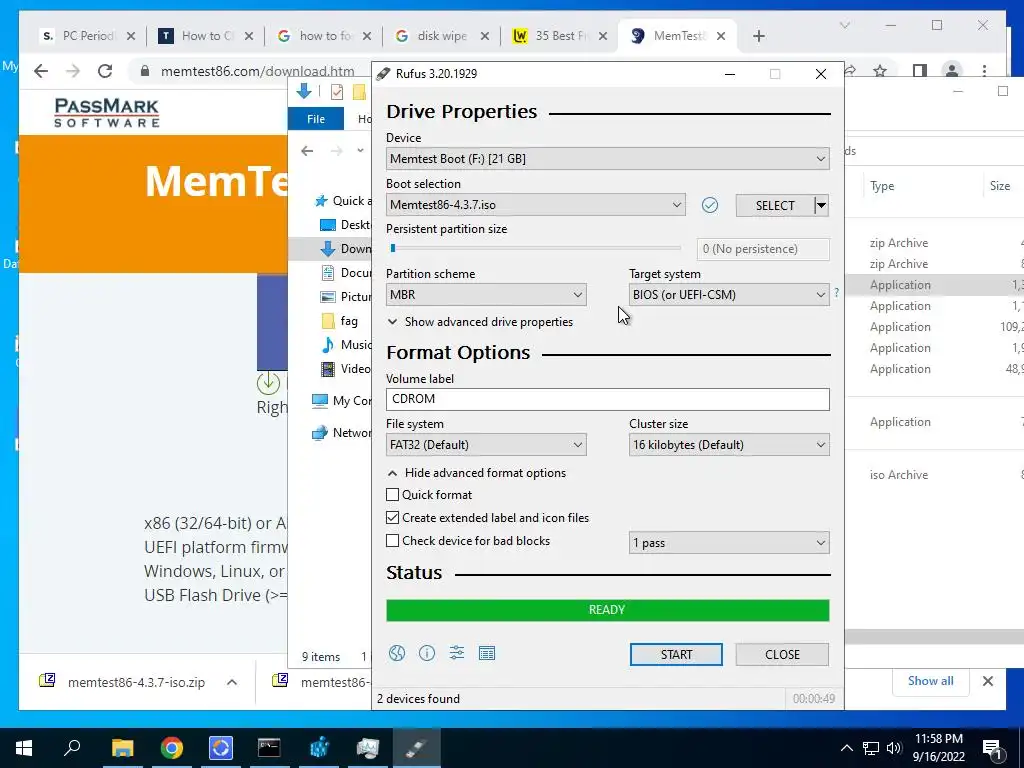The width and height of the screenshot is (1024, 768).
Task: Click the START button in Rufus
Action: pyautogui.click(x=676, y=654)
